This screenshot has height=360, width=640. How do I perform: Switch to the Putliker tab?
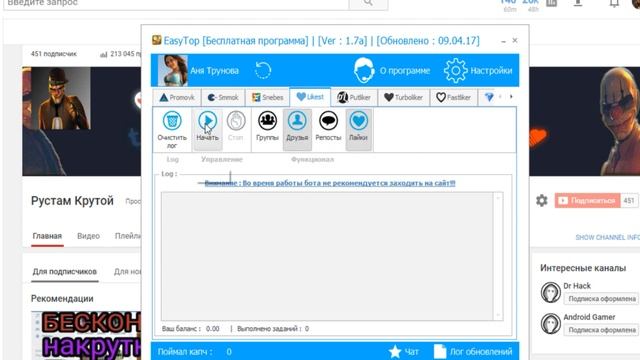pos(354,98)
